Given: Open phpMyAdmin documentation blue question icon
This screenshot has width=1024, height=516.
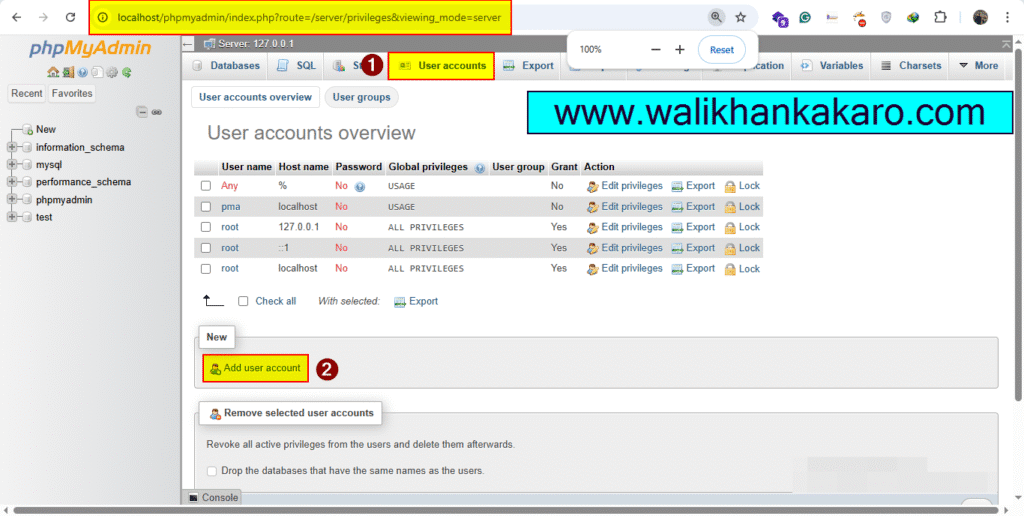Looking at the screenshot, I should tap(82, 73).
